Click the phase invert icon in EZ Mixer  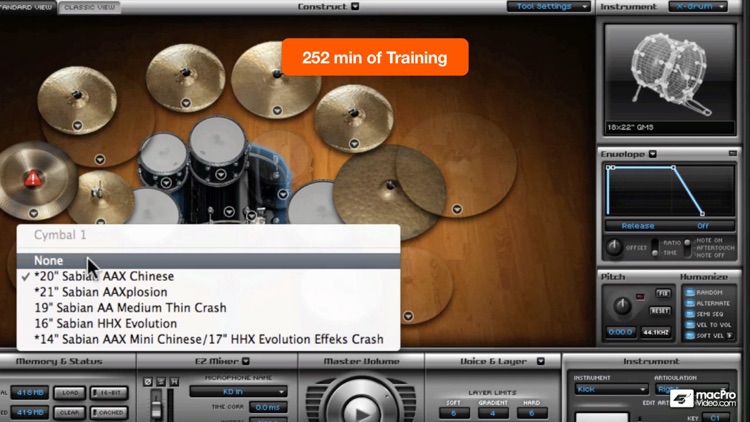[148, 381]
